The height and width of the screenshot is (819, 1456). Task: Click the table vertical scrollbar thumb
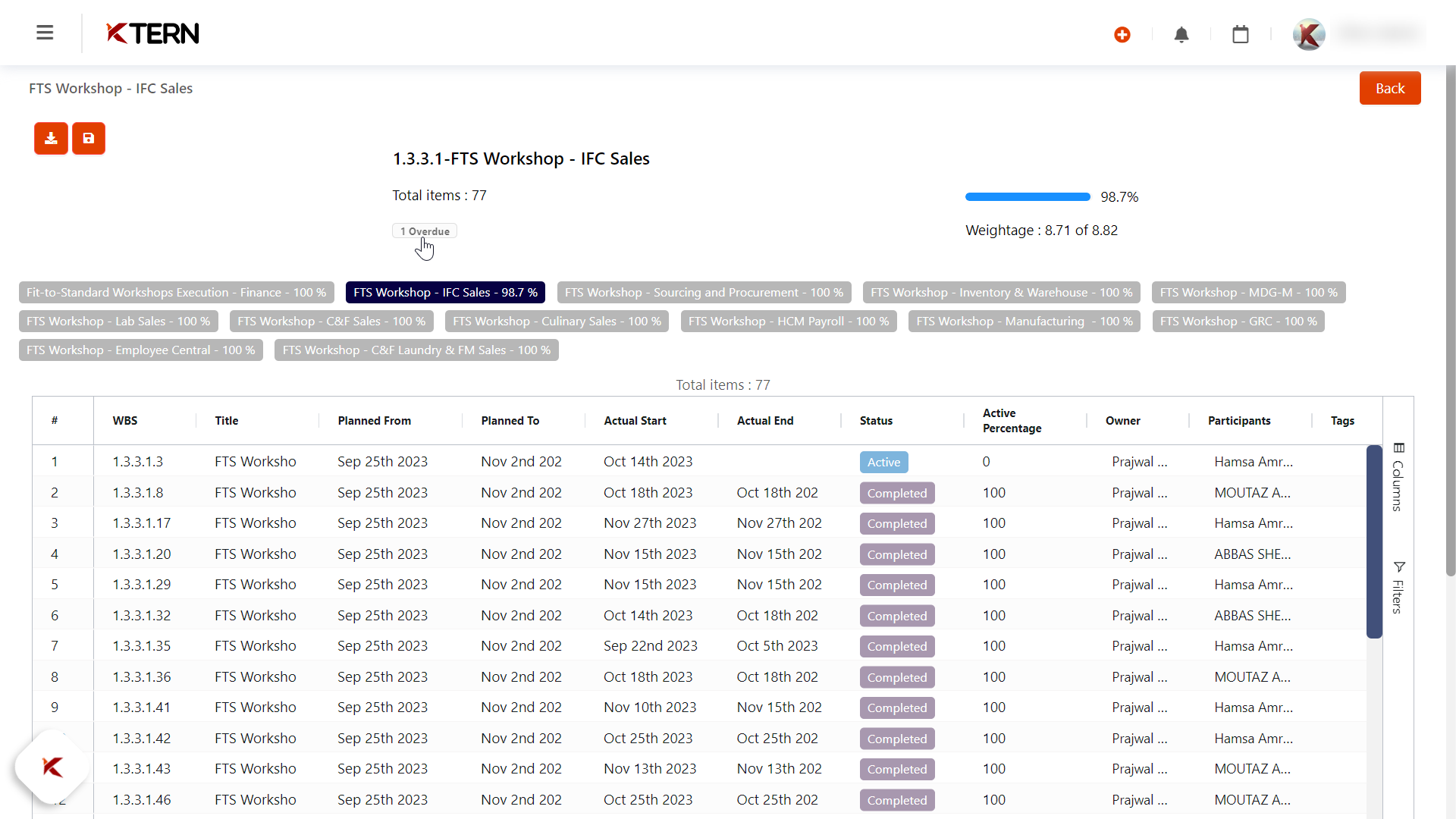(1374, 541)
